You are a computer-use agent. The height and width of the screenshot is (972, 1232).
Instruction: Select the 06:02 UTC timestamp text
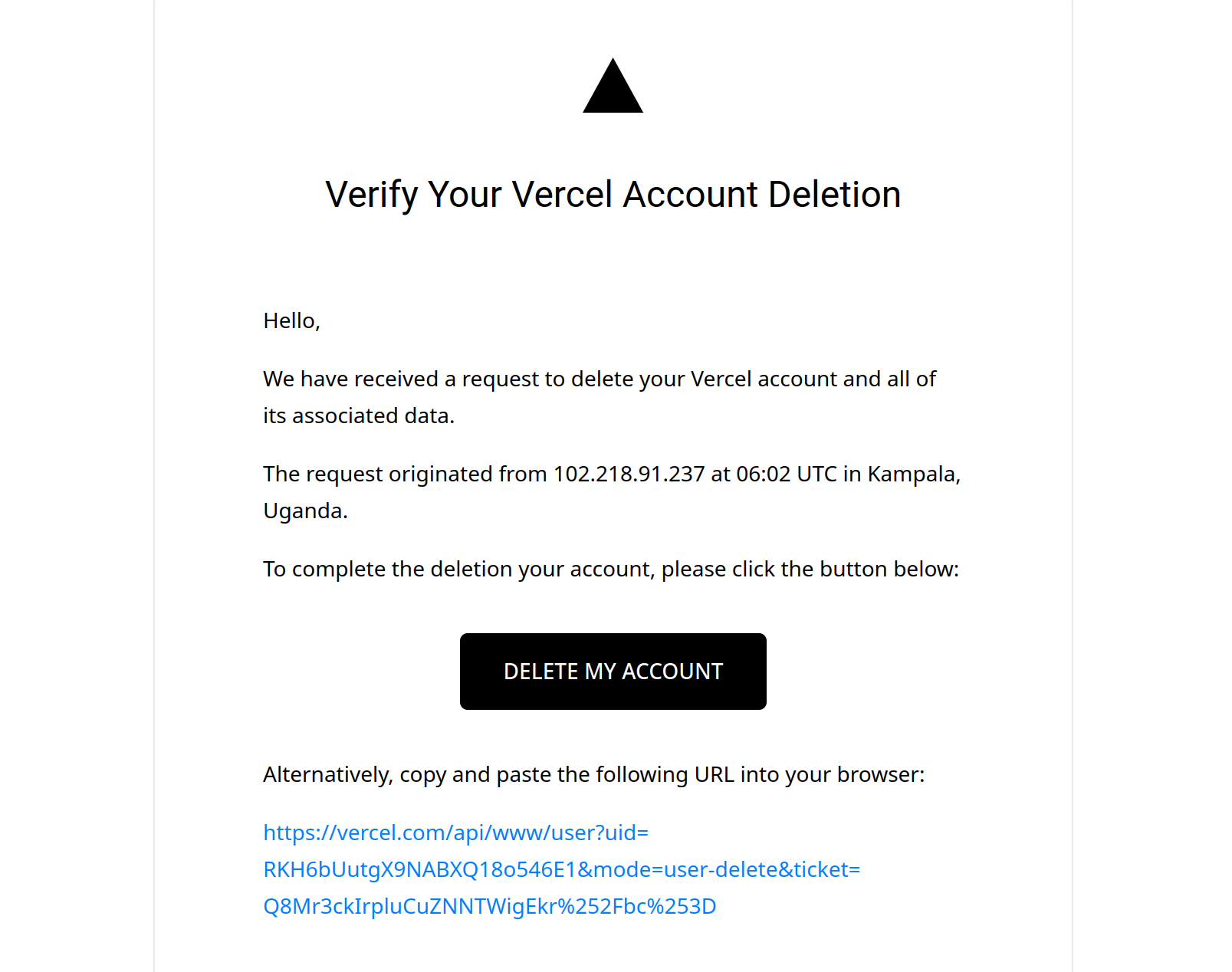(784, 474)
